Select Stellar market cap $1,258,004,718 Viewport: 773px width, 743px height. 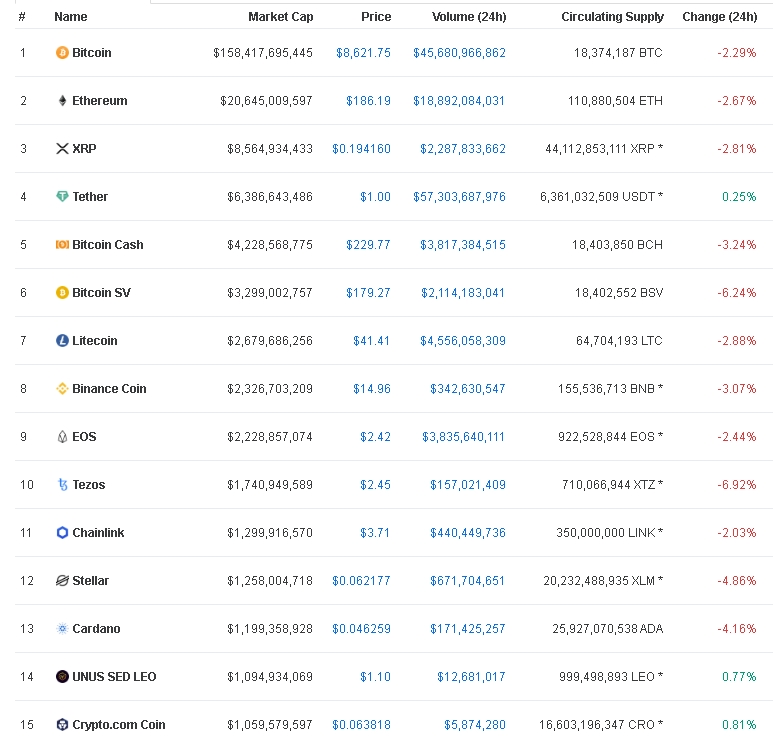(270, 580)
